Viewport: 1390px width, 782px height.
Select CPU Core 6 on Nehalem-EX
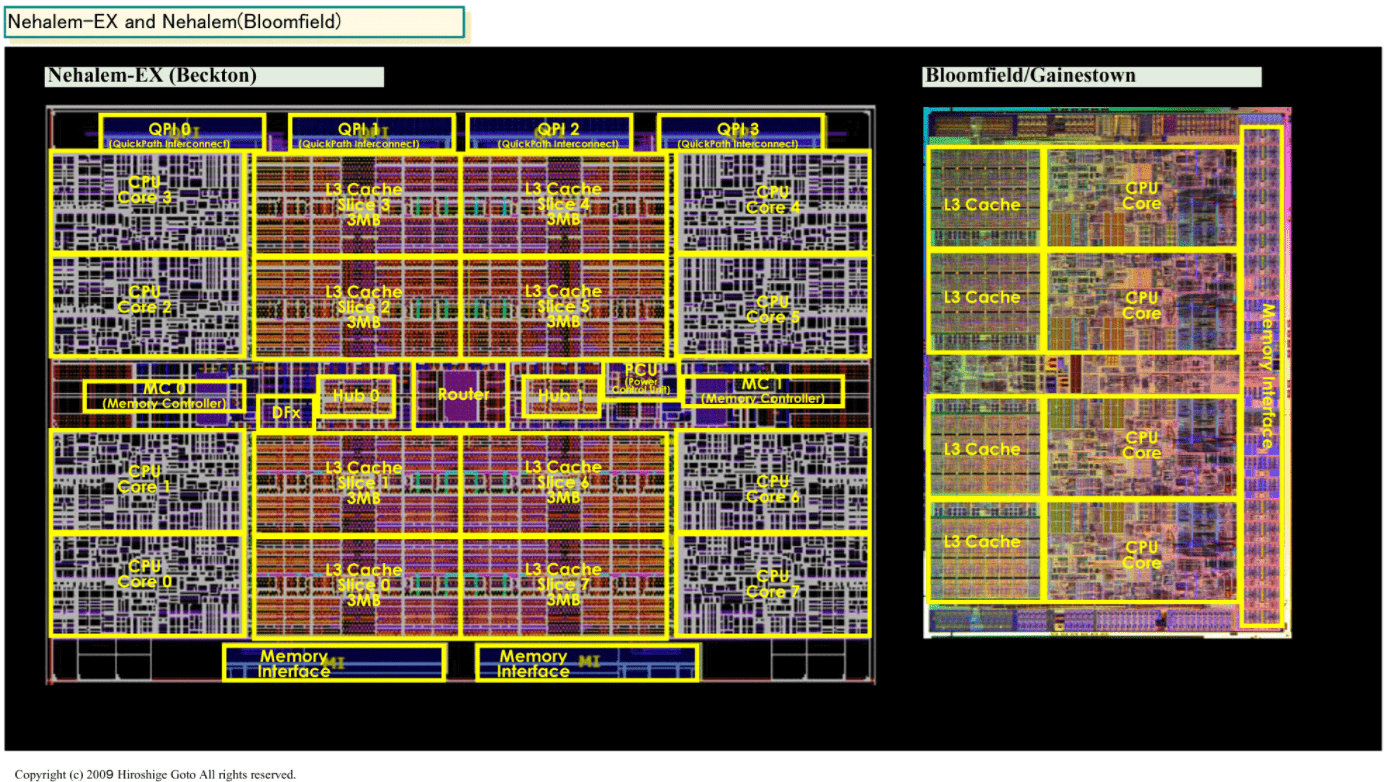pos(772,482)
